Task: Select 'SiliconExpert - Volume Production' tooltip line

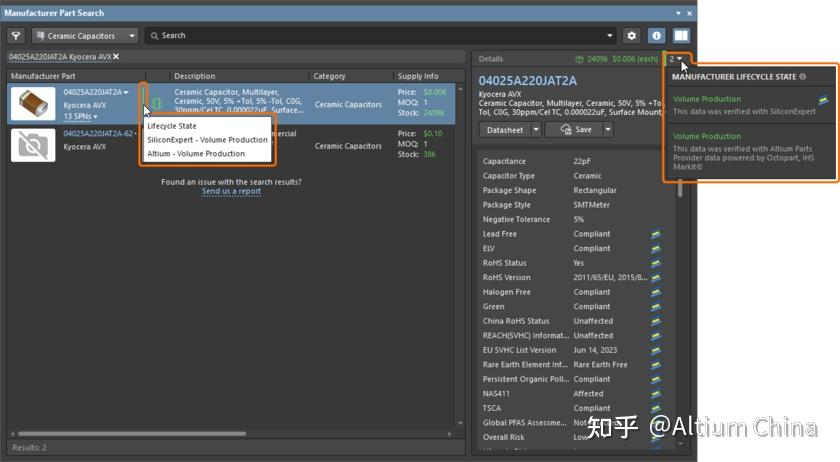Action: pos(207,140)
